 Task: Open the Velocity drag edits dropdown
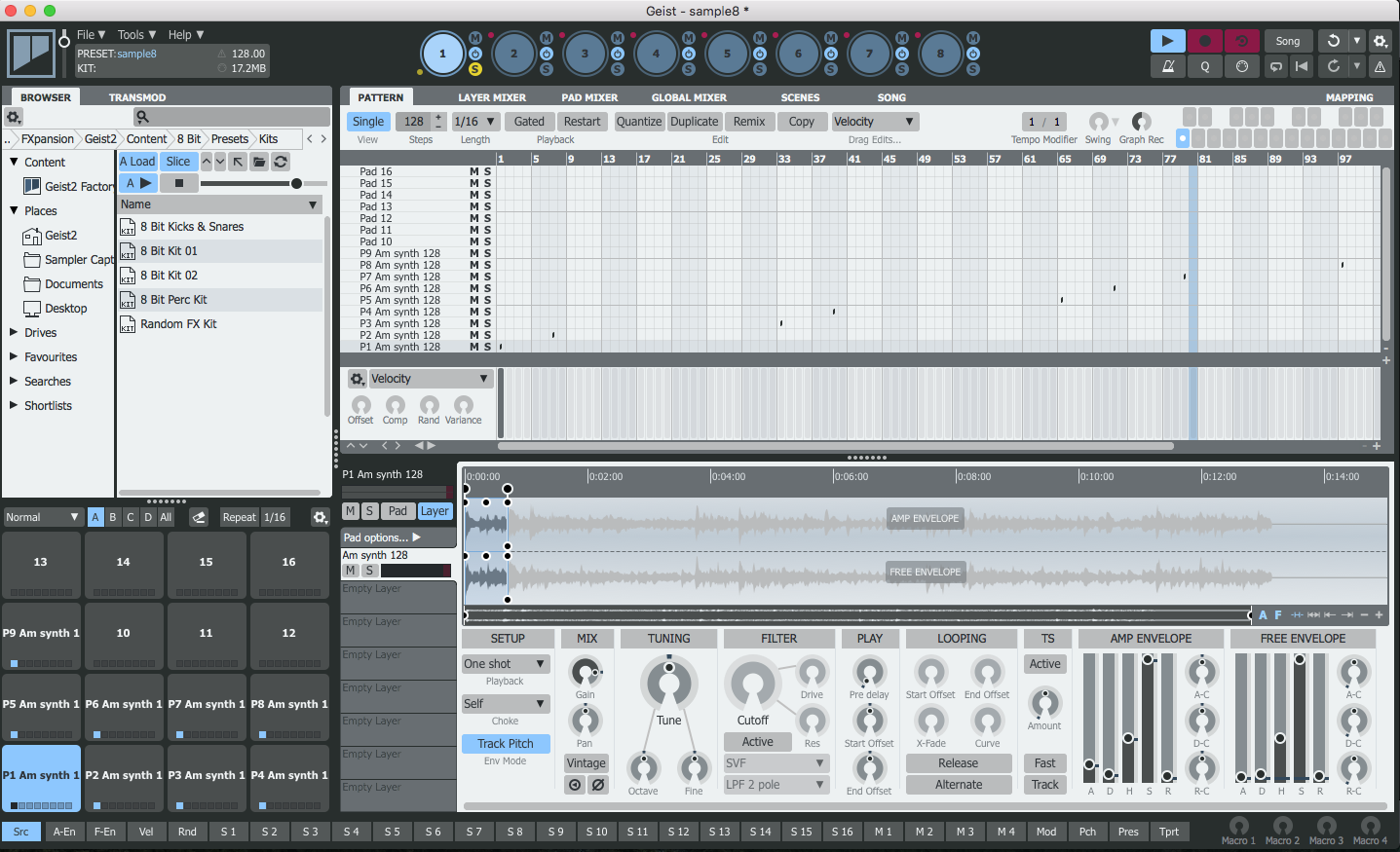coord(874,122)
